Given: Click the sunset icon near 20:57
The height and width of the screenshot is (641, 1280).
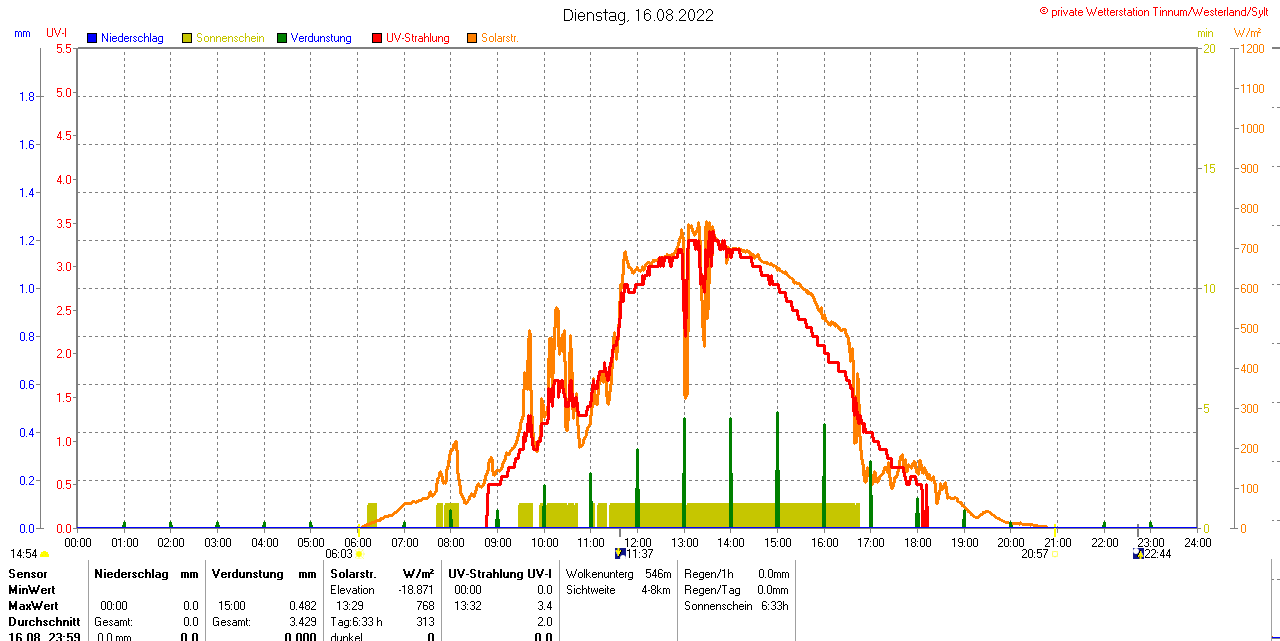Looking at the screenshot, I should click(x=1054, y=554).
